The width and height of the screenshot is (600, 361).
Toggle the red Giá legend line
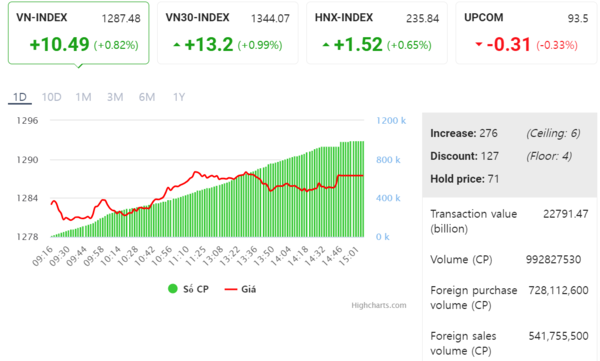click(231, 289)
